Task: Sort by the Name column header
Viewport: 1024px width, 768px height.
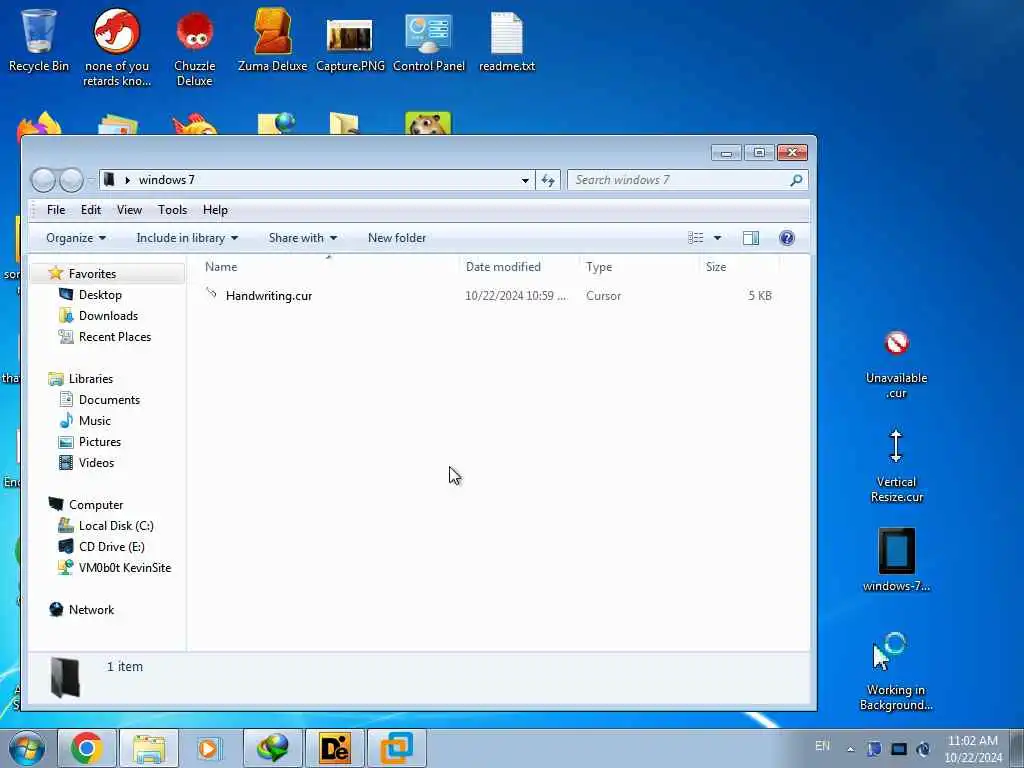Action: pos(221,266)
